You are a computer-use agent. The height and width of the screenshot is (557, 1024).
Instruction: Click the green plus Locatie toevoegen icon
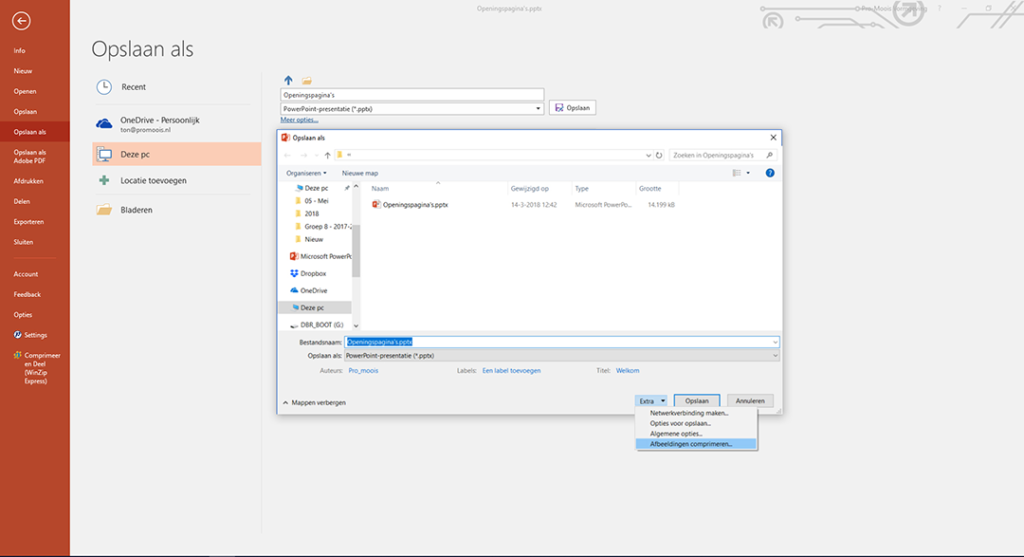[104, 181]
